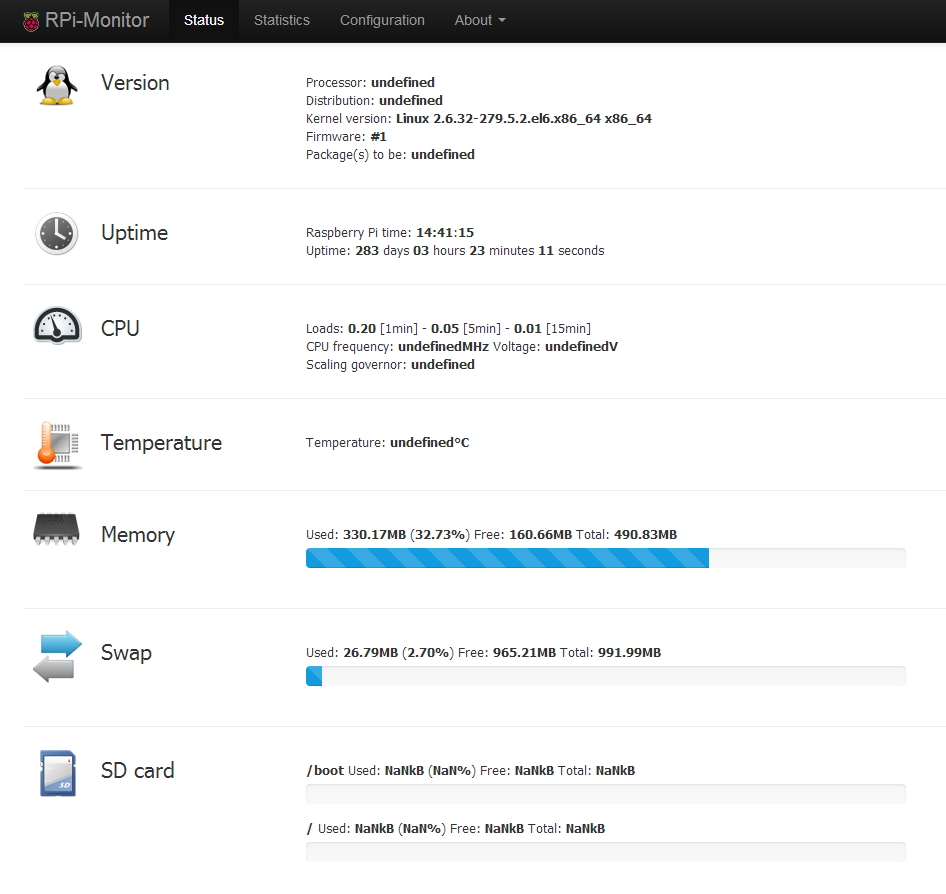Click the SD card icon

tap(56, 772)
